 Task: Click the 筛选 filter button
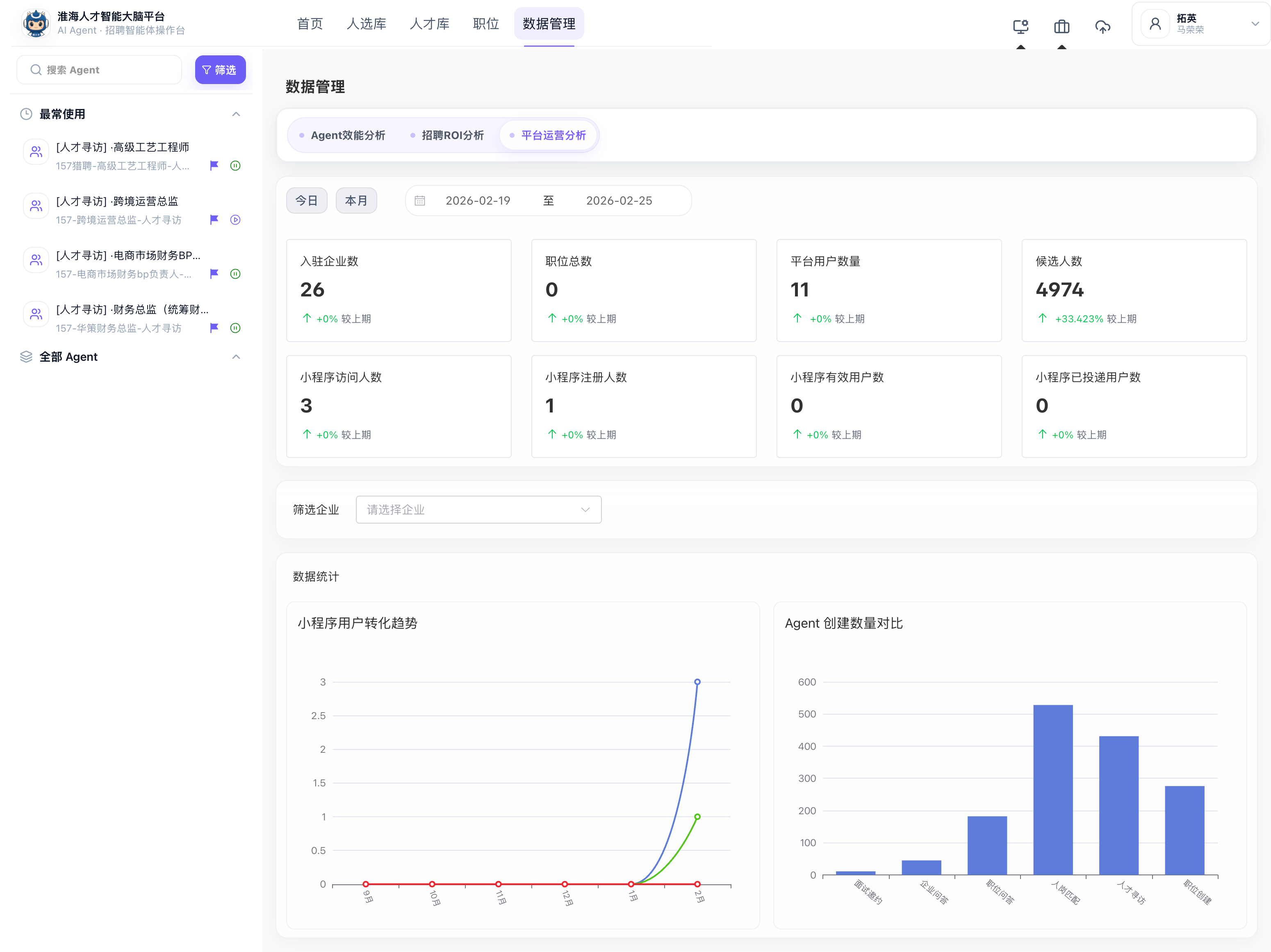tap(220, 70)
